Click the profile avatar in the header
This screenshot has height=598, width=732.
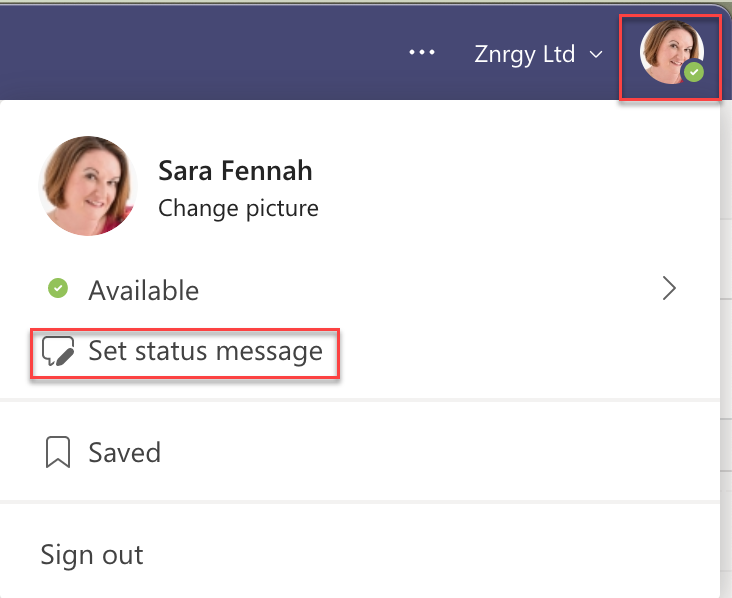668,54
